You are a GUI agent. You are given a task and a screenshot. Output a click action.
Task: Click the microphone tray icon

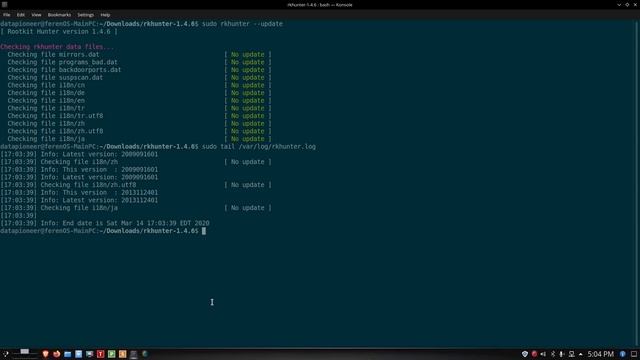pyautogui.click(x=562, y=354)
